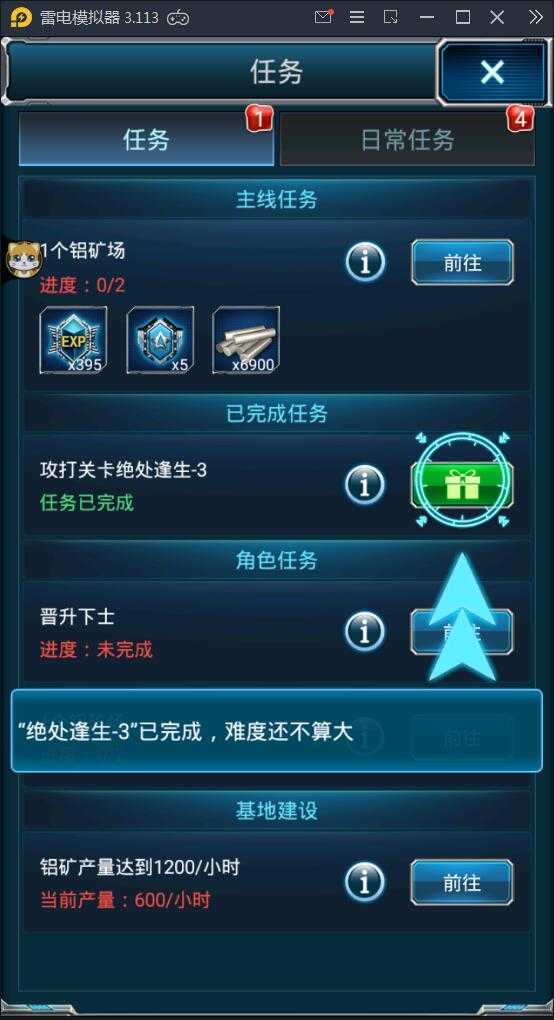Claim reward with the green gift button
554x1020 pixels.
pyautogui.click(x=462, y=485)
